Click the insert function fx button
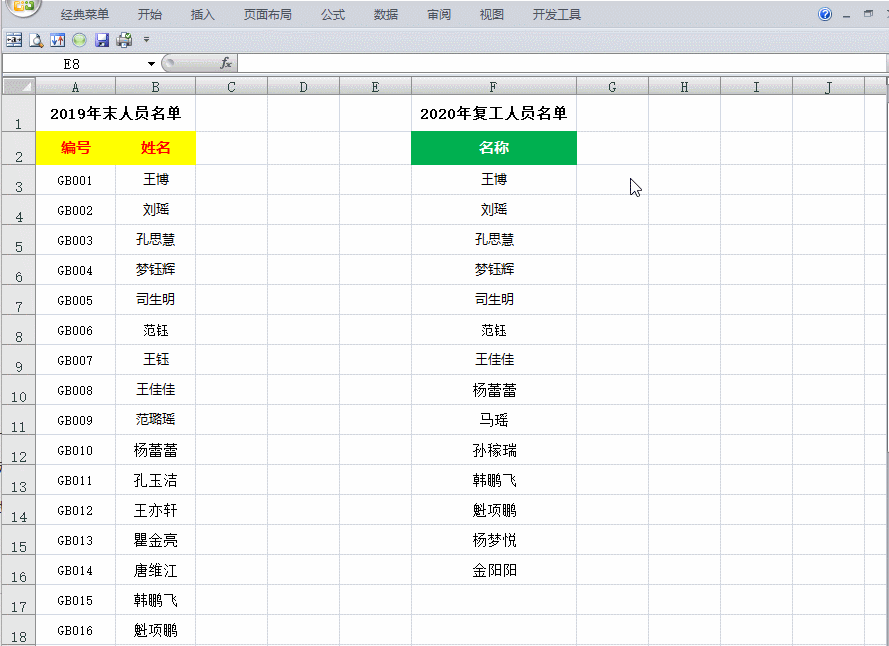Screen dimensions: 889x646 226,63
